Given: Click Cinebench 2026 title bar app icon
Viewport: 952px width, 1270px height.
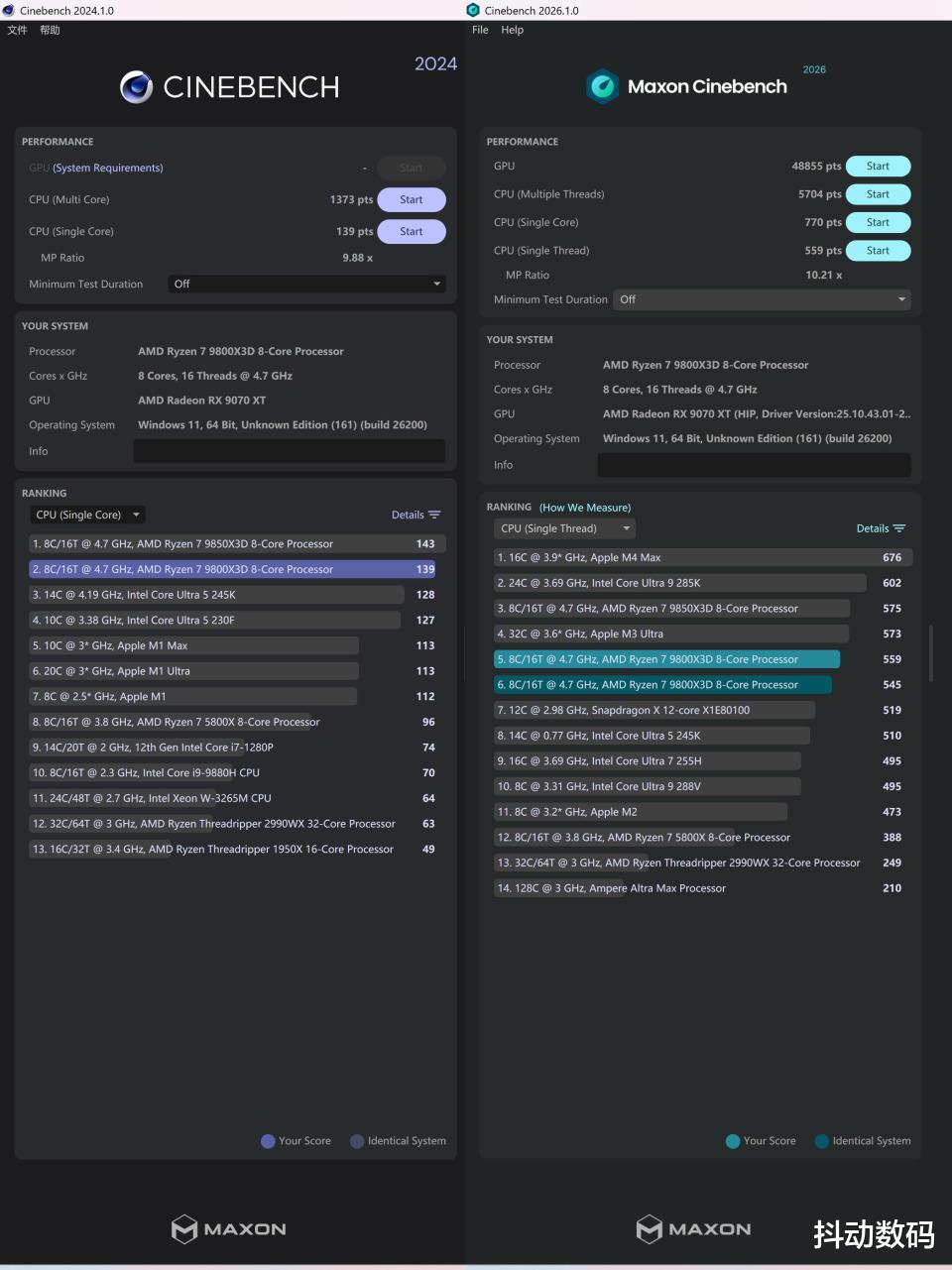Looking at the screenshot, I should click(x=473, y=10).
